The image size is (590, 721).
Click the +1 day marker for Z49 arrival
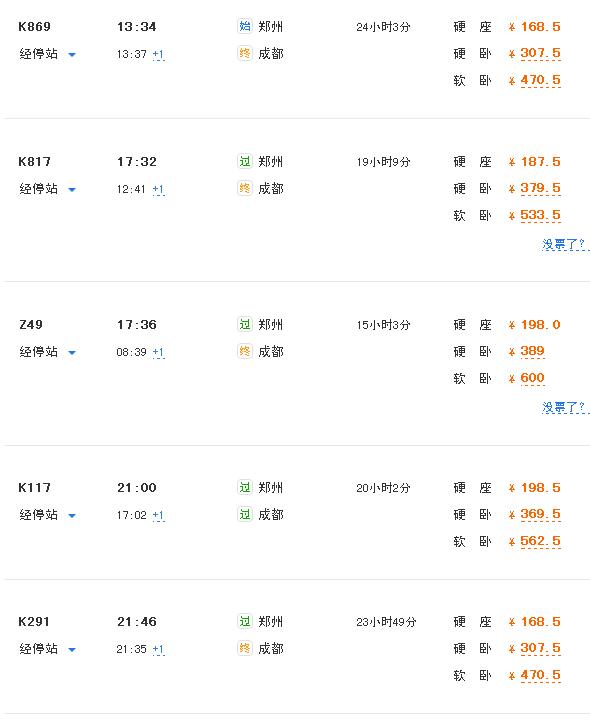(158, 353)
